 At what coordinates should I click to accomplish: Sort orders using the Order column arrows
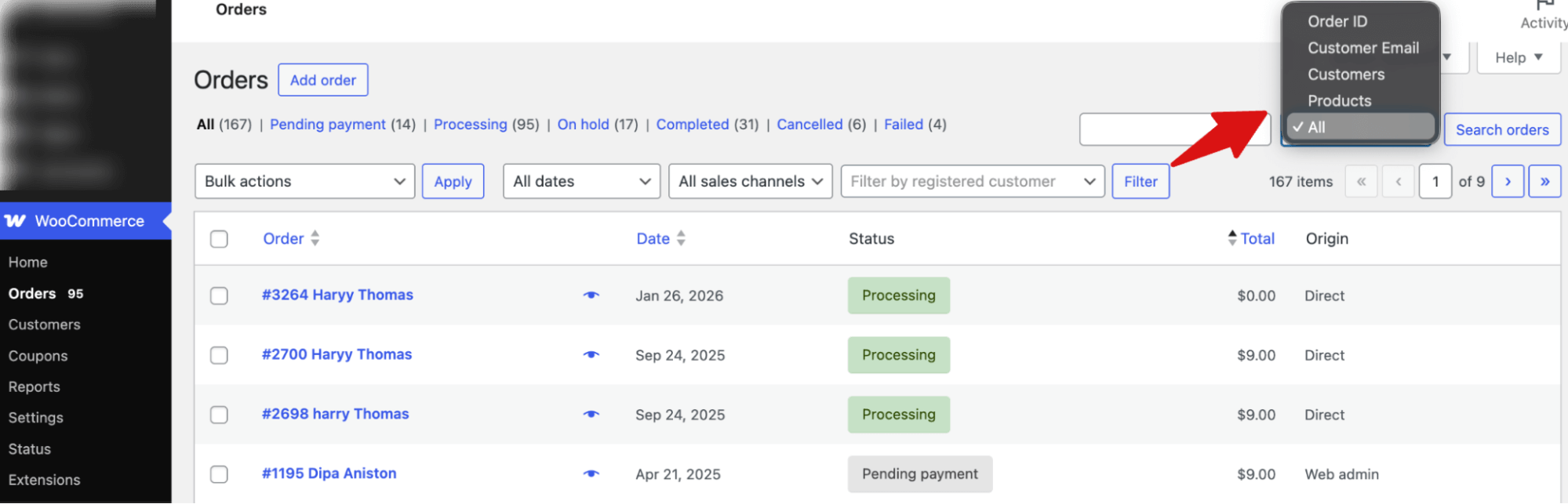tap(315, 238)
